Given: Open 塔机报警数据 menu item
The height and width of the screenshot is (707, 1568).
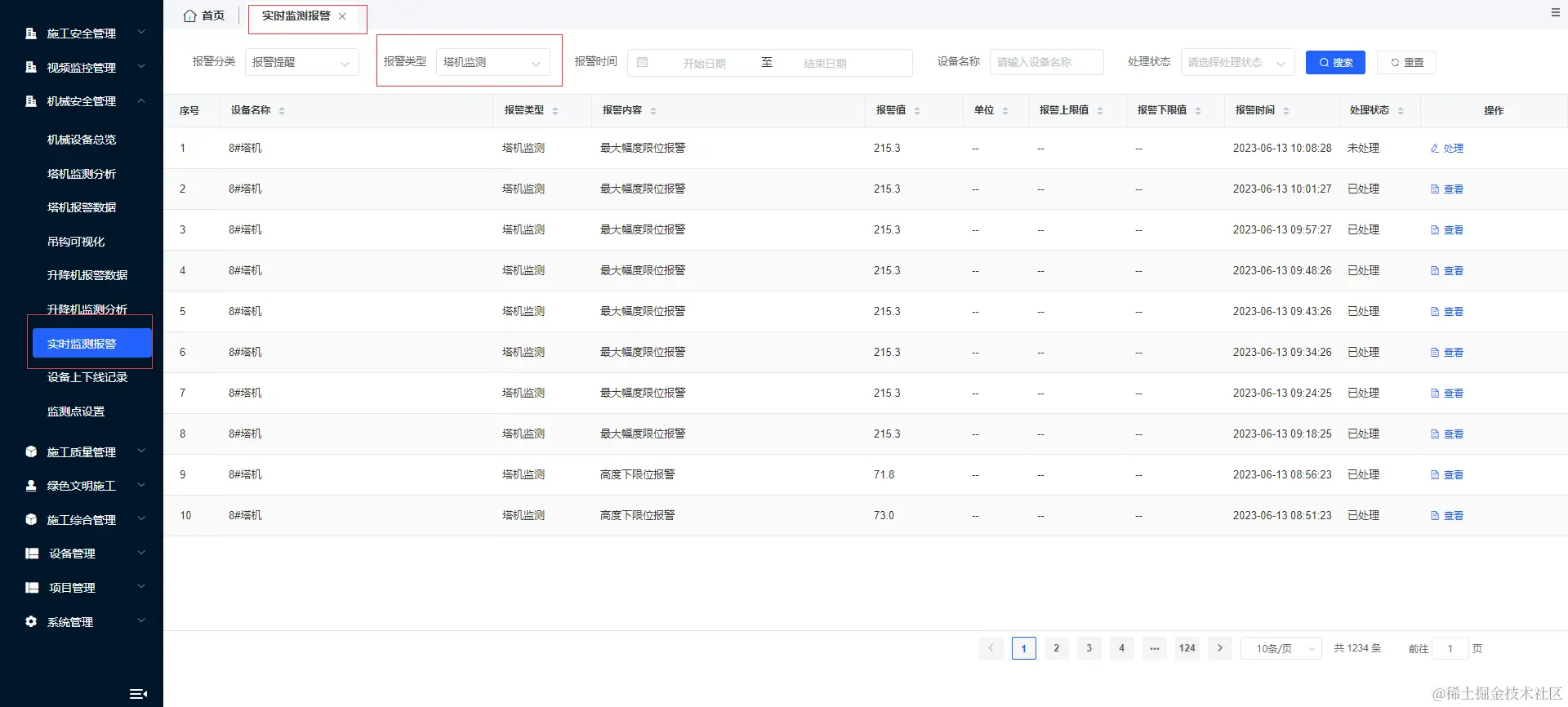Looking at the screenshot, I should coord(82,207).
